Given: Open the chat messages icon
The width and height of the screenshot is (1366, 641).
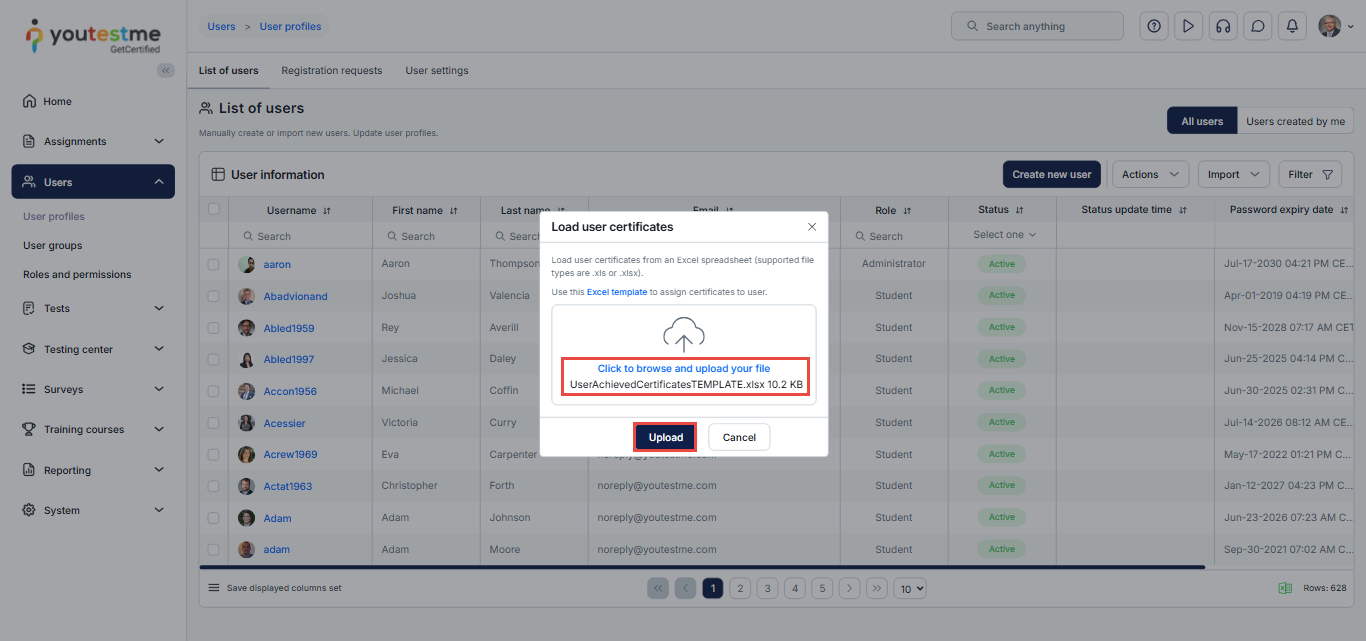Looking at the screenshot, I should coord(1257,27).
